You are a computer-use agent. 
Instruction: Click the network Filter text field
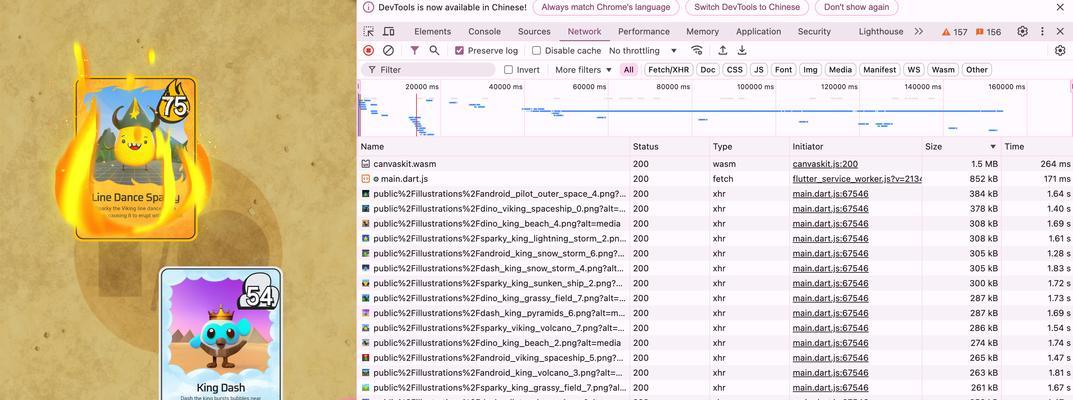pyautogui.click(x=428, y=70)
